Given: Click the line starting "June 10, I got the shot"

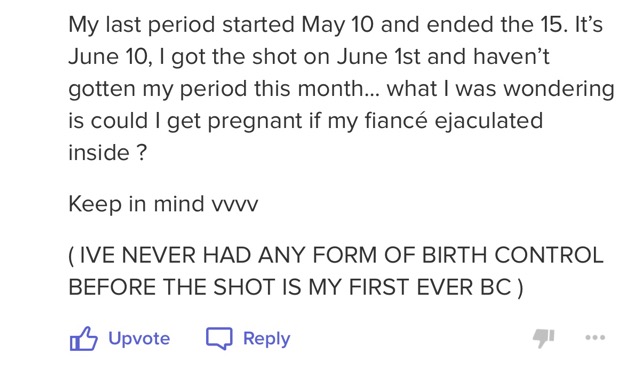Looking at the screenshot, I should tap(309, 56).
